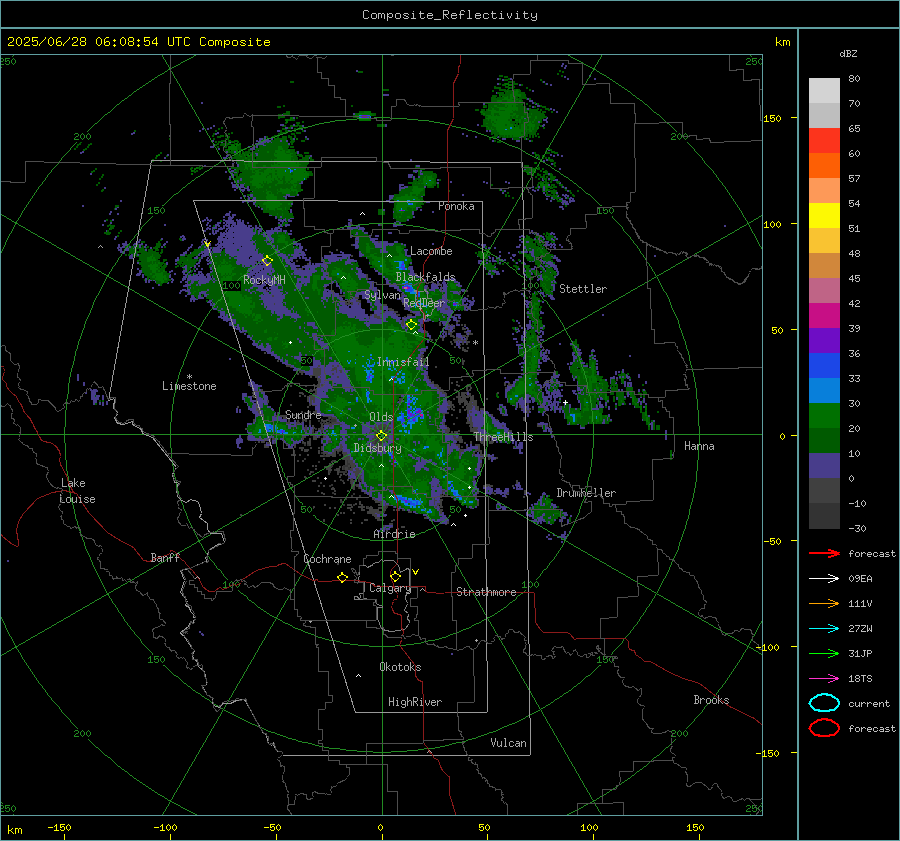Click the yellow marker below RedDeer label
This screenshot has height=841, width=900.
(412, 325)
